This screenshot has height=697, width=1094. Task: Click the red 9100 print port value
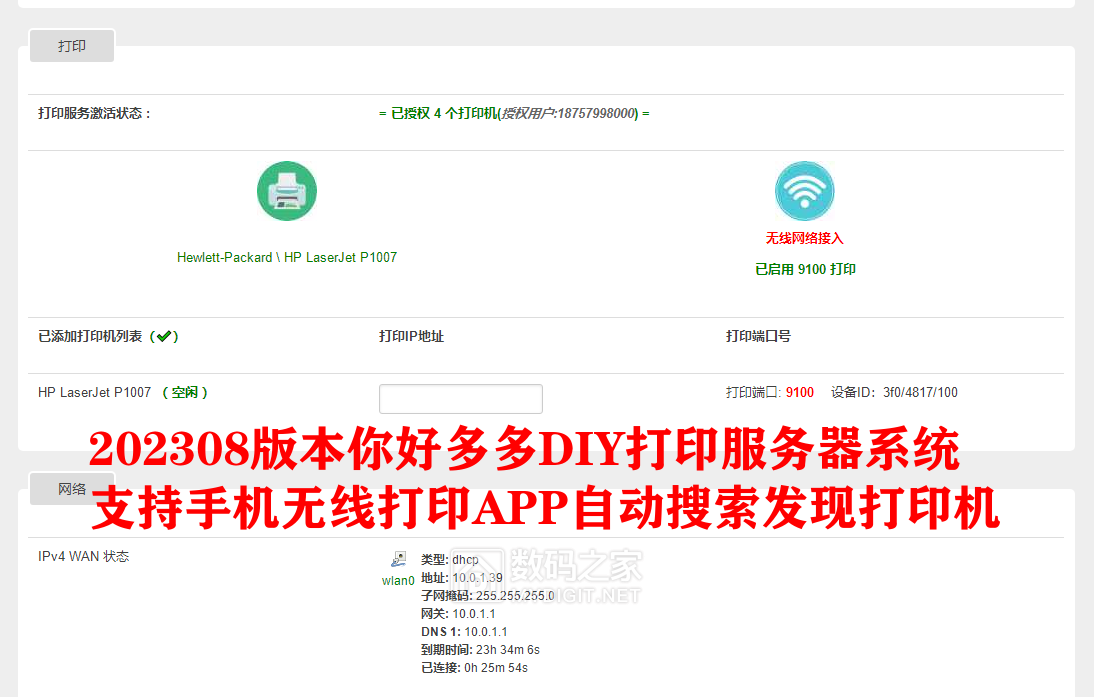[x=800, y=393]
